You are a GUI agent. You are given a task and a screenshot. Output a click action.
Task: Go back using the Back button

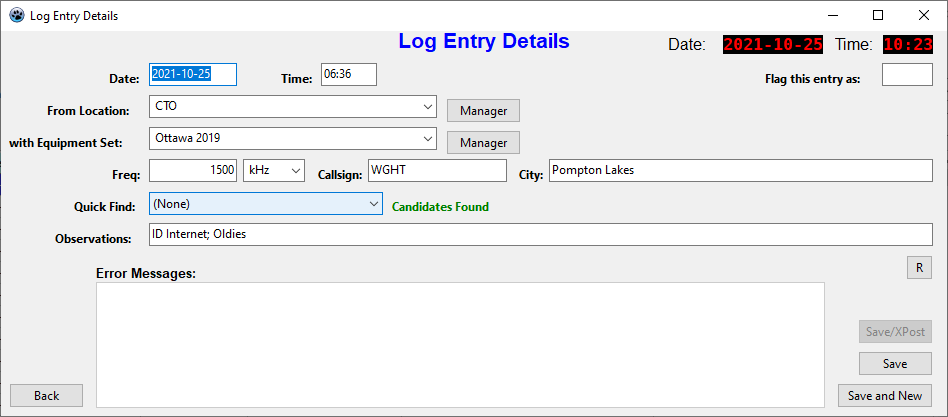[x=47, y=395]
